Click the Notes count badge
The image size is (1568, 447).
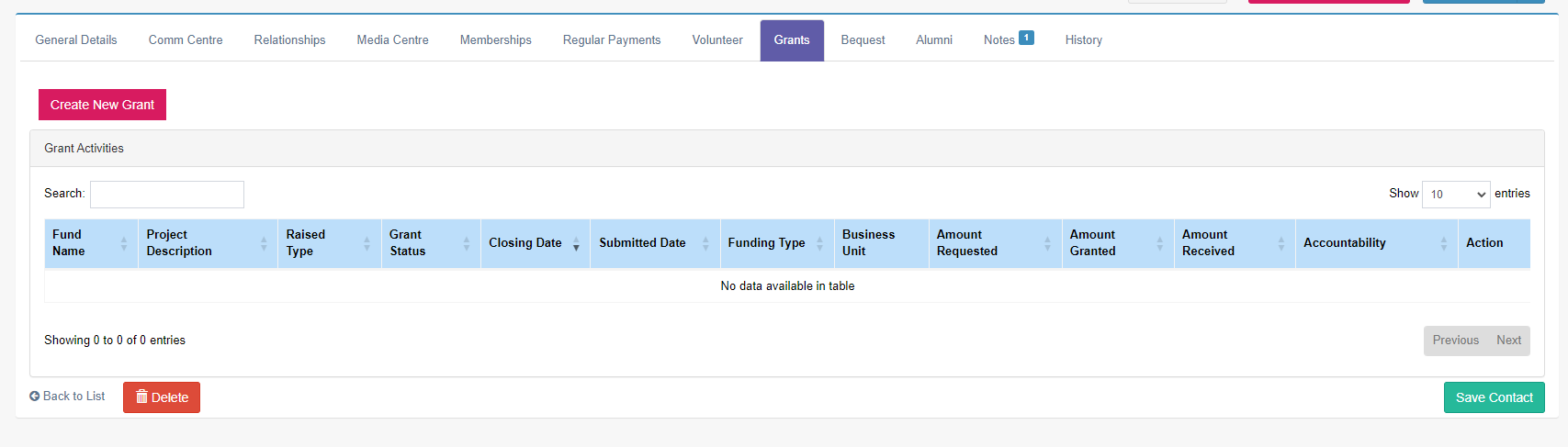[x=1027, y=38]
